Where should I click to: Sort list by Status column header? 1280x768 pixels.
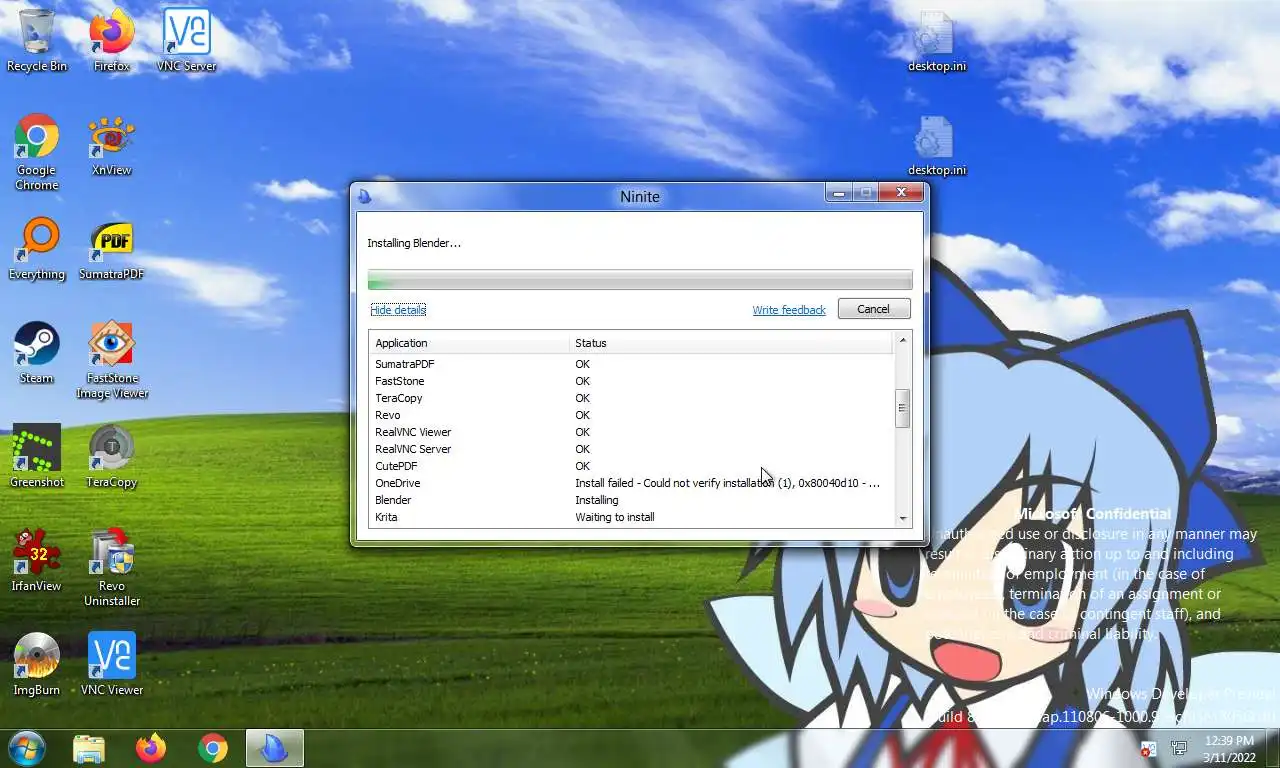[730, 343]
